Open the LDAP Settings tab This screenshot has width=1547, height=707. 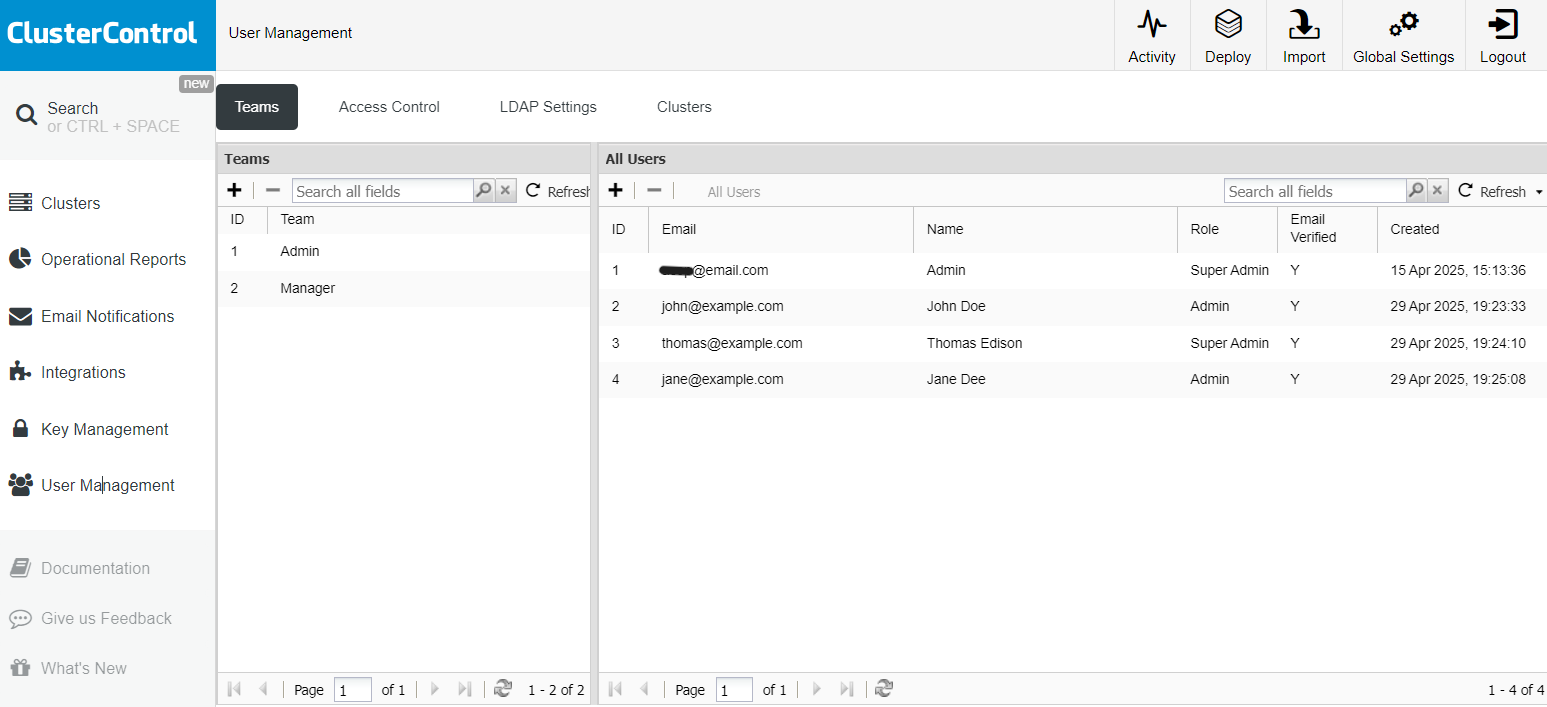click(548, 106)
